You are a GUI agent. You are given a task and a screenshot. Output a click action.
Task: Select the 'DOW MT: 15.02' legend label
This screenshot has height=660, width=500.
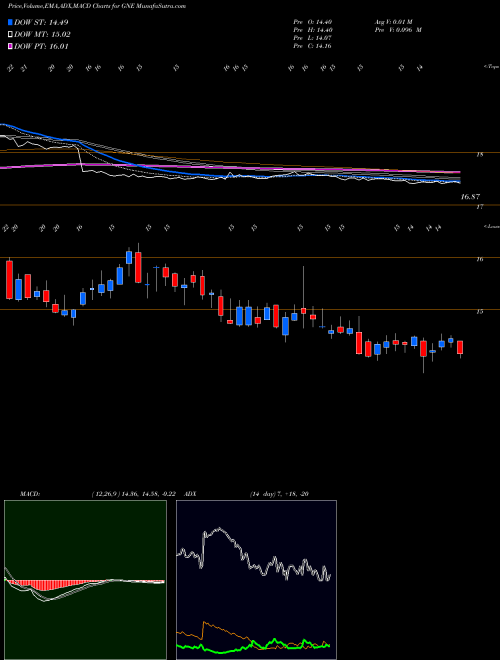click(x=42, y=35)
